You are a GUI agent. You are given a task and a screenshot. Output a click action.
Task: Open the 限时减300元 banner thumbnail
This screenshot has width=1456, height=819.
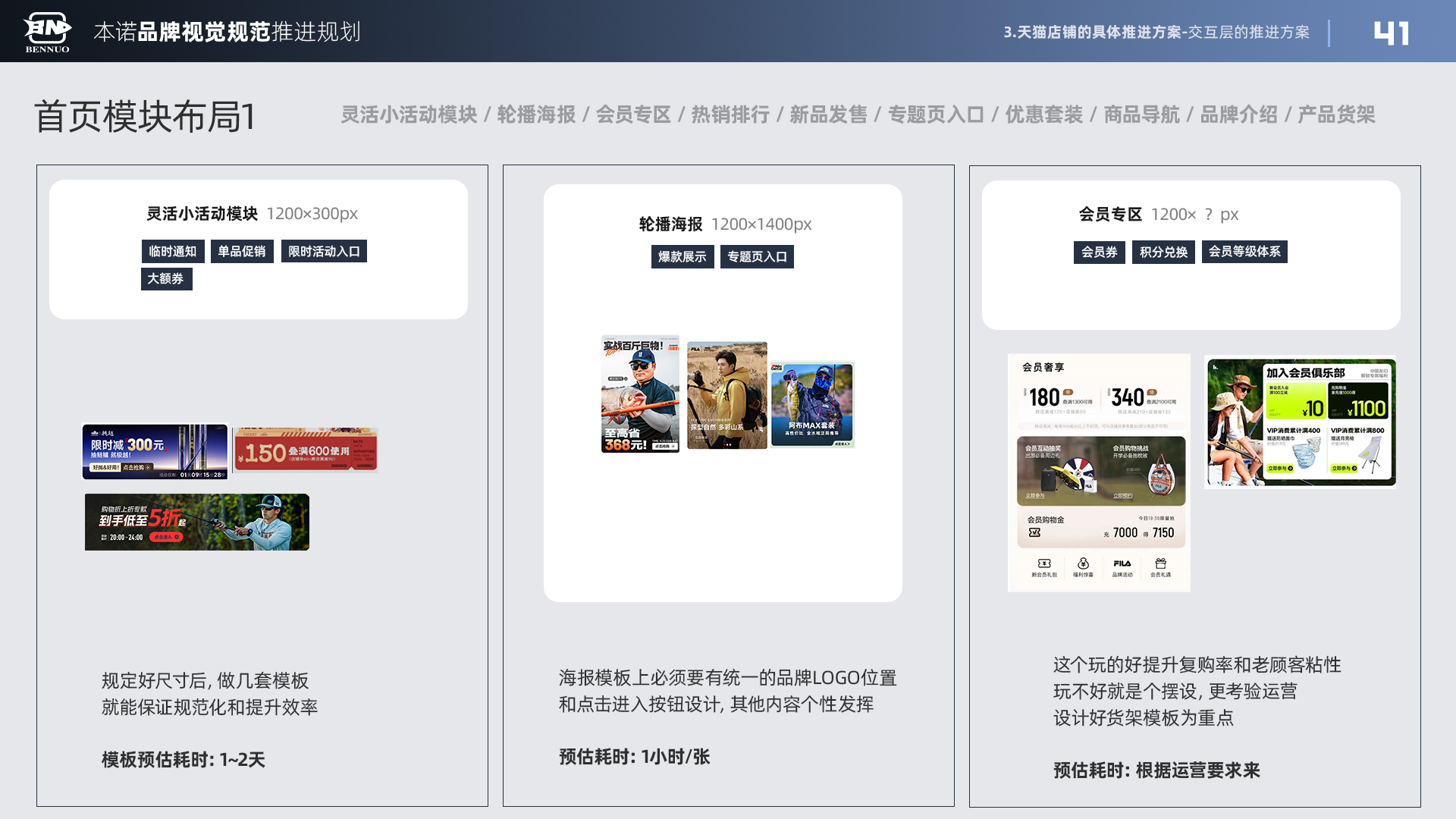(x=155, y=452)
